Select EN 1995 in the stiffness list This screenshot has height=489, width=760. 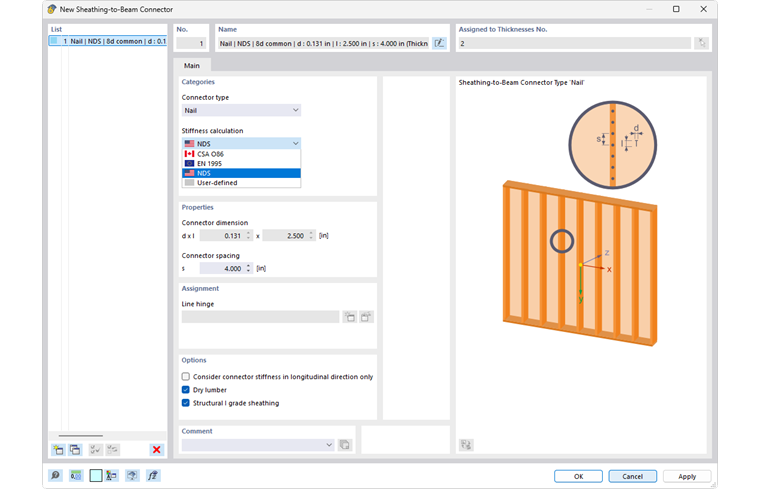coord(241,163)
